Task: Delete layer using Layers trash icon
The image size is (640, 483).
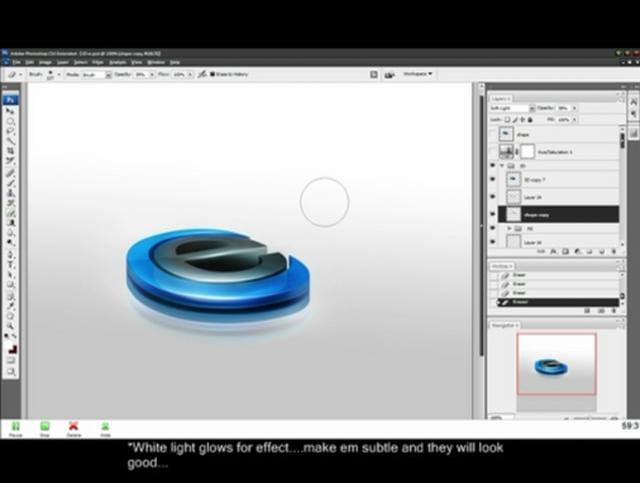Action: point(613,252)
